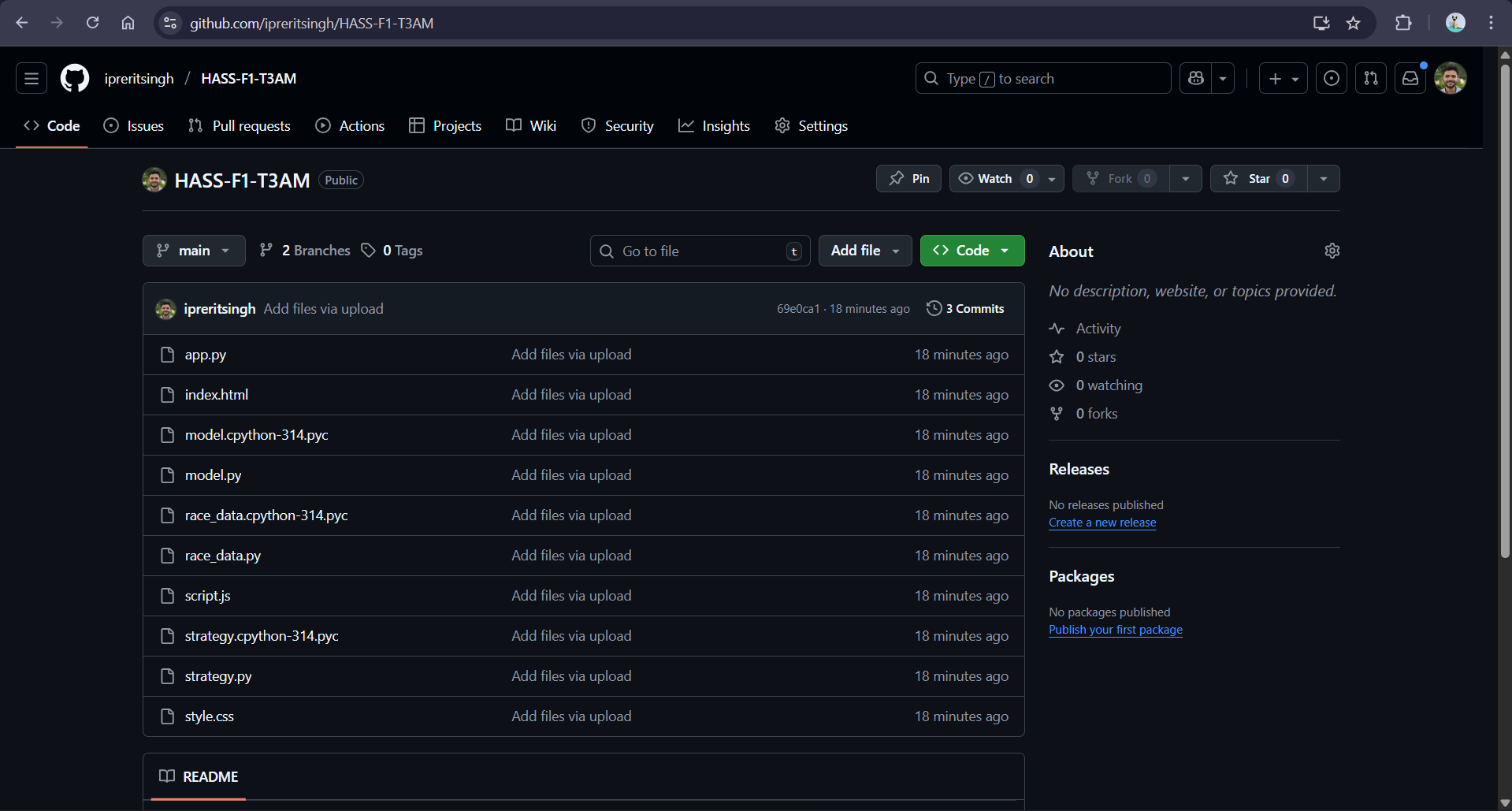The height and width of the screenshot is (811, 1512).
Task: Click the Go to file search field
Action: 700,251
